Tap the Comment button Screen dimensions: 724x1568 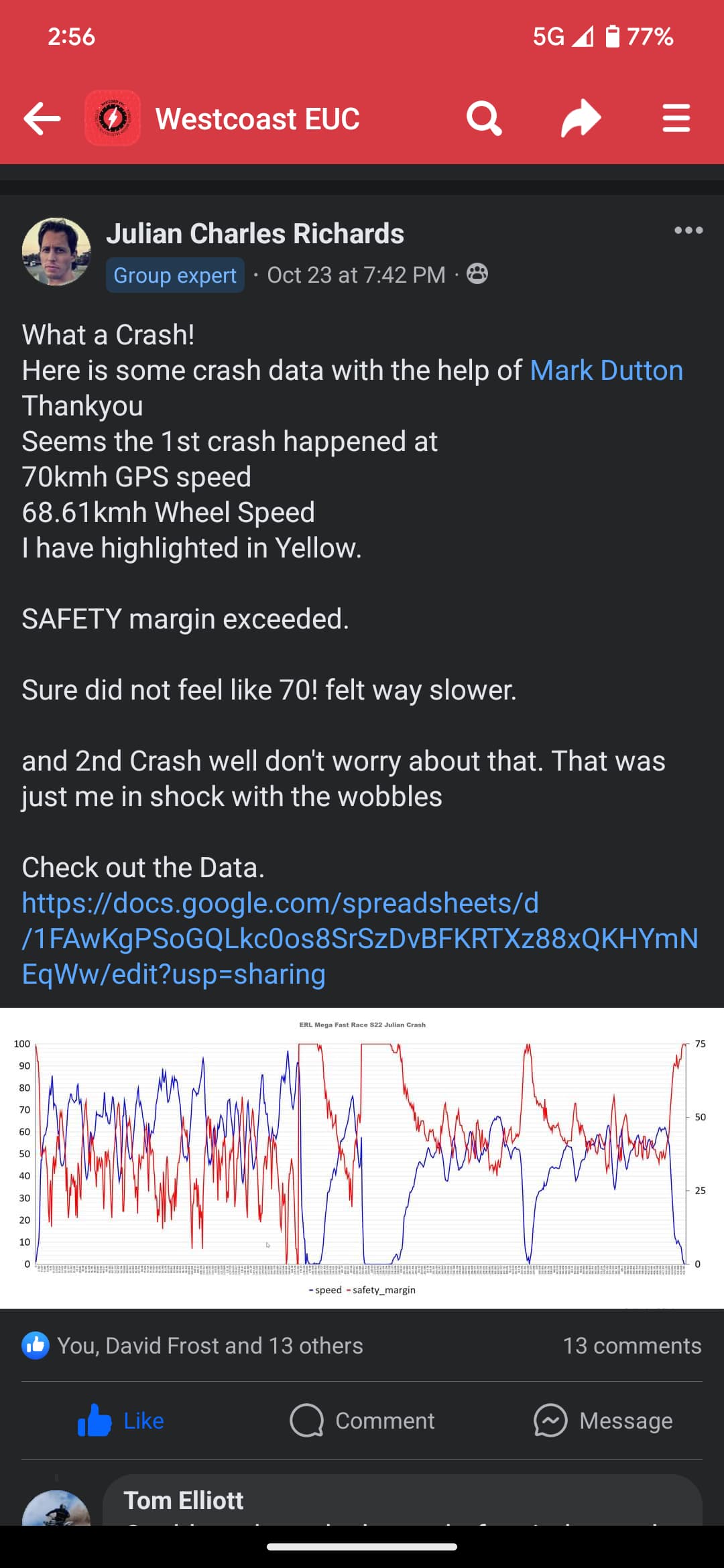[x=362, y=1421]
